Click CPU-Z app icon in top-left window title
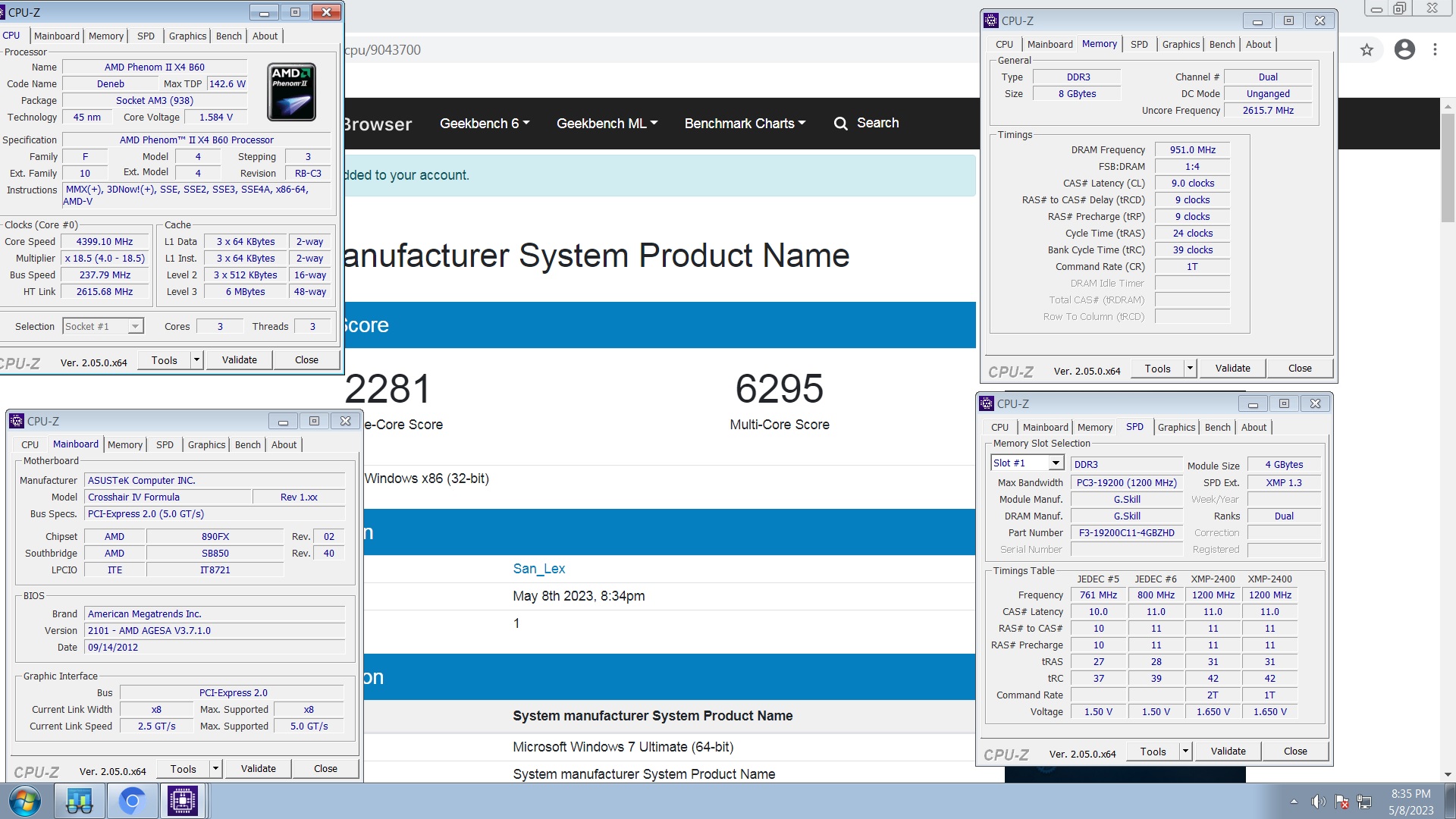The height and width of the screenshot is (819, 1456). [2, 13]
